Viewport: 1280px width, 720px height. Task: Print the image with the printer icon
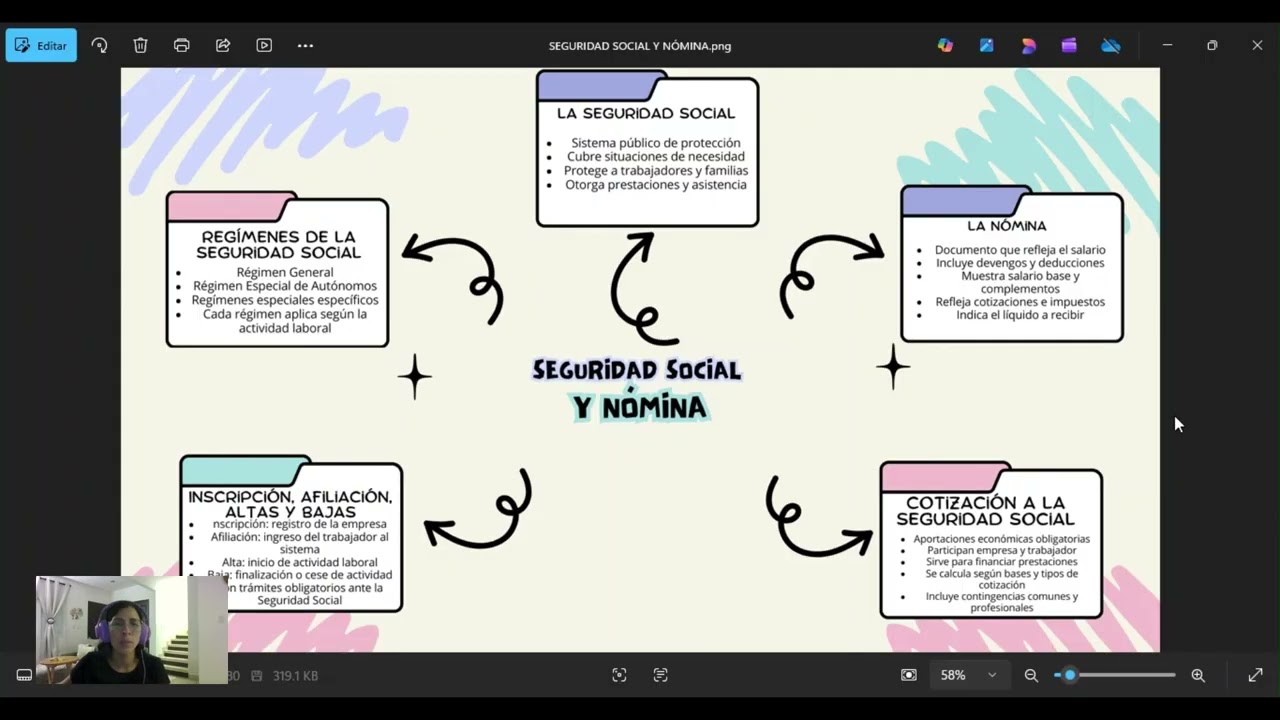181,45
